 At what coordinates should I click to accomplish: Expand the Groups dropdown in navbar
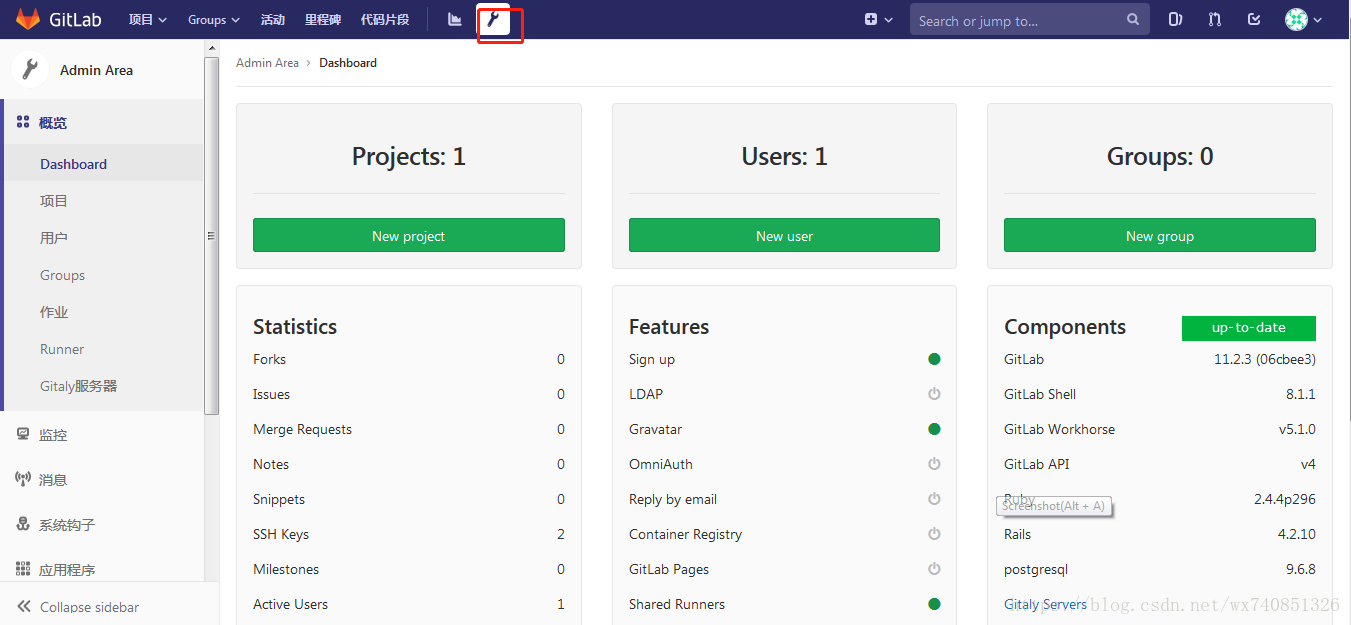214,19
